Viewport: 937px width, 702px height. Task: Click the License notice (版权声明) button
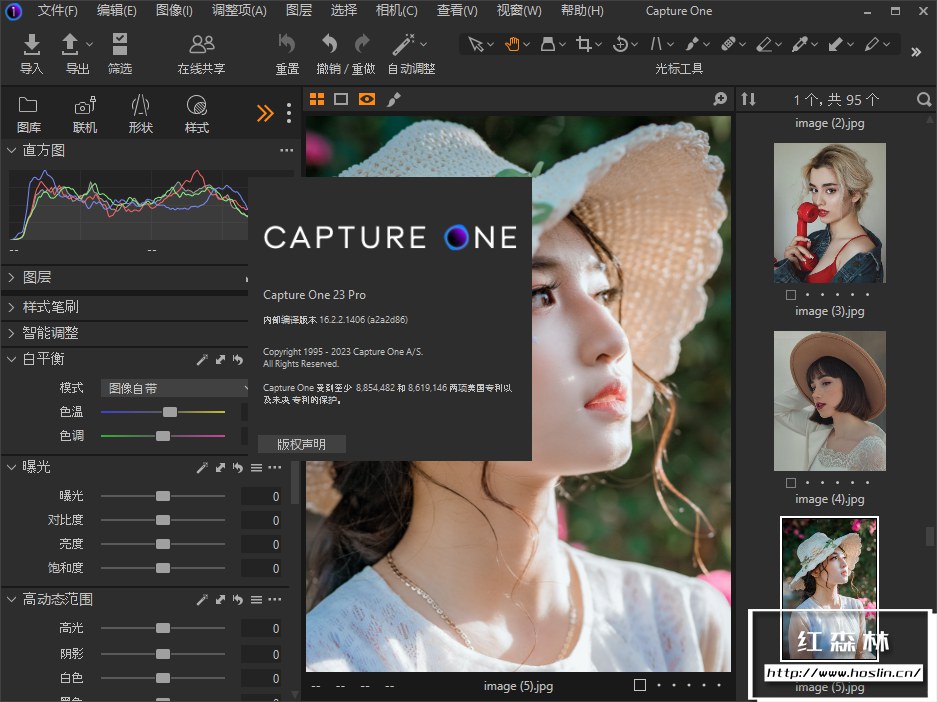coord(301,444)
